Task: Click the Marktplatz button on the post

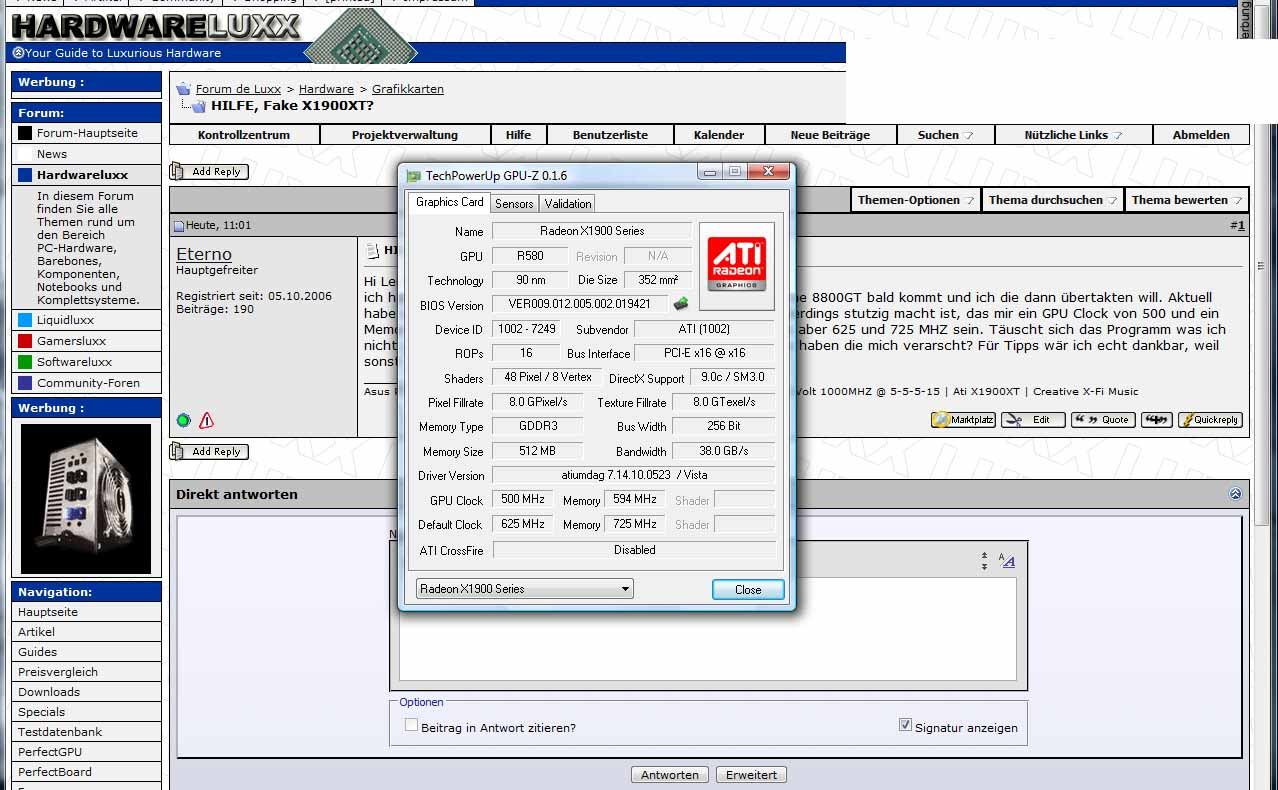Action: coord(963,420)
